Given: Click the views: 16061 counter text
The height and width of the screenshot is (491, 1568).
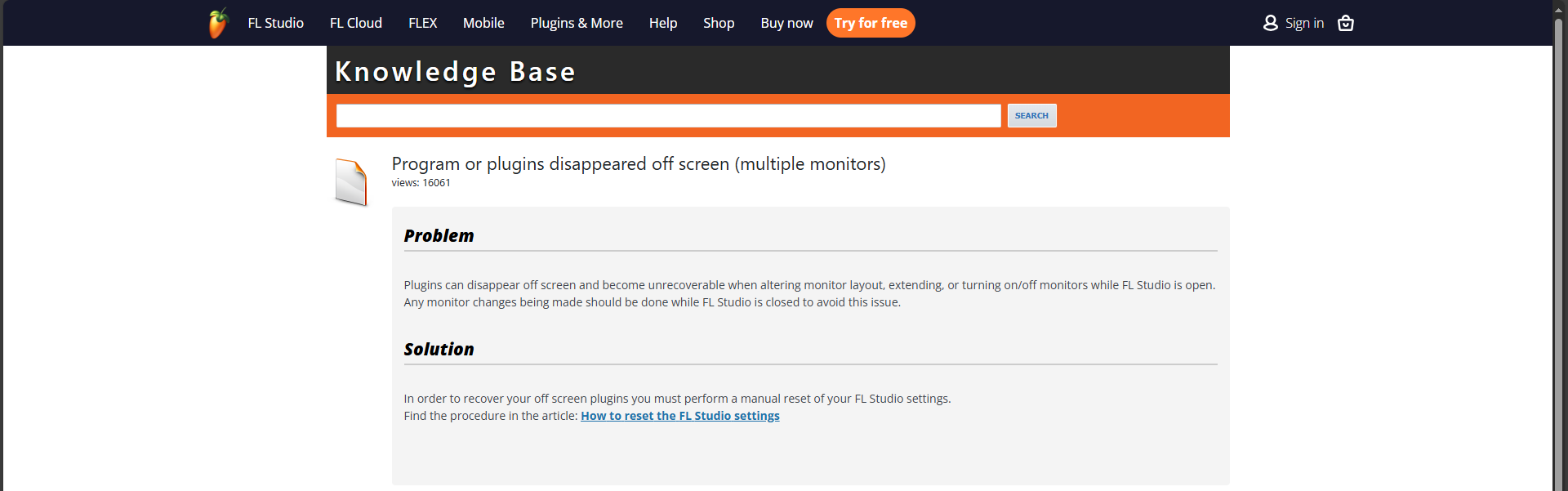Looking at the screenshot, I should pos(421,183).
